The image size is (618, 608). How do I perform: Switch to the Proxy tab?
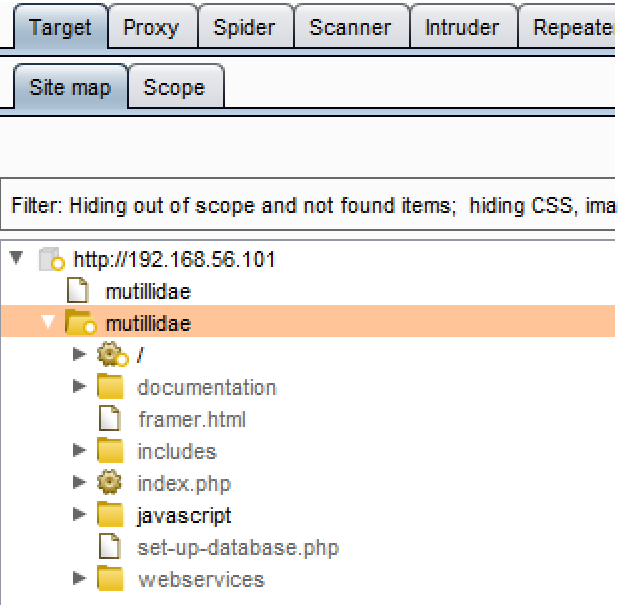[x=150, y=27]
